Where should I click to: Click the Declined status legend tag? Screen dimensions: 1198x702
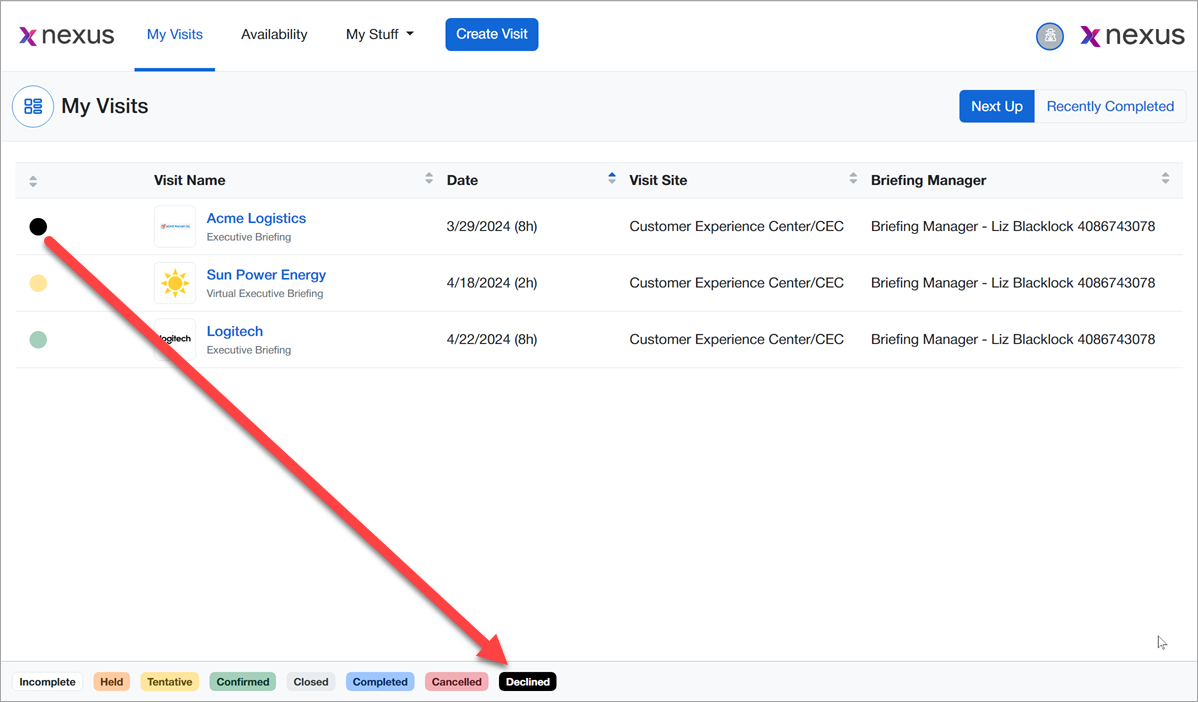click(x=527, y=682)
